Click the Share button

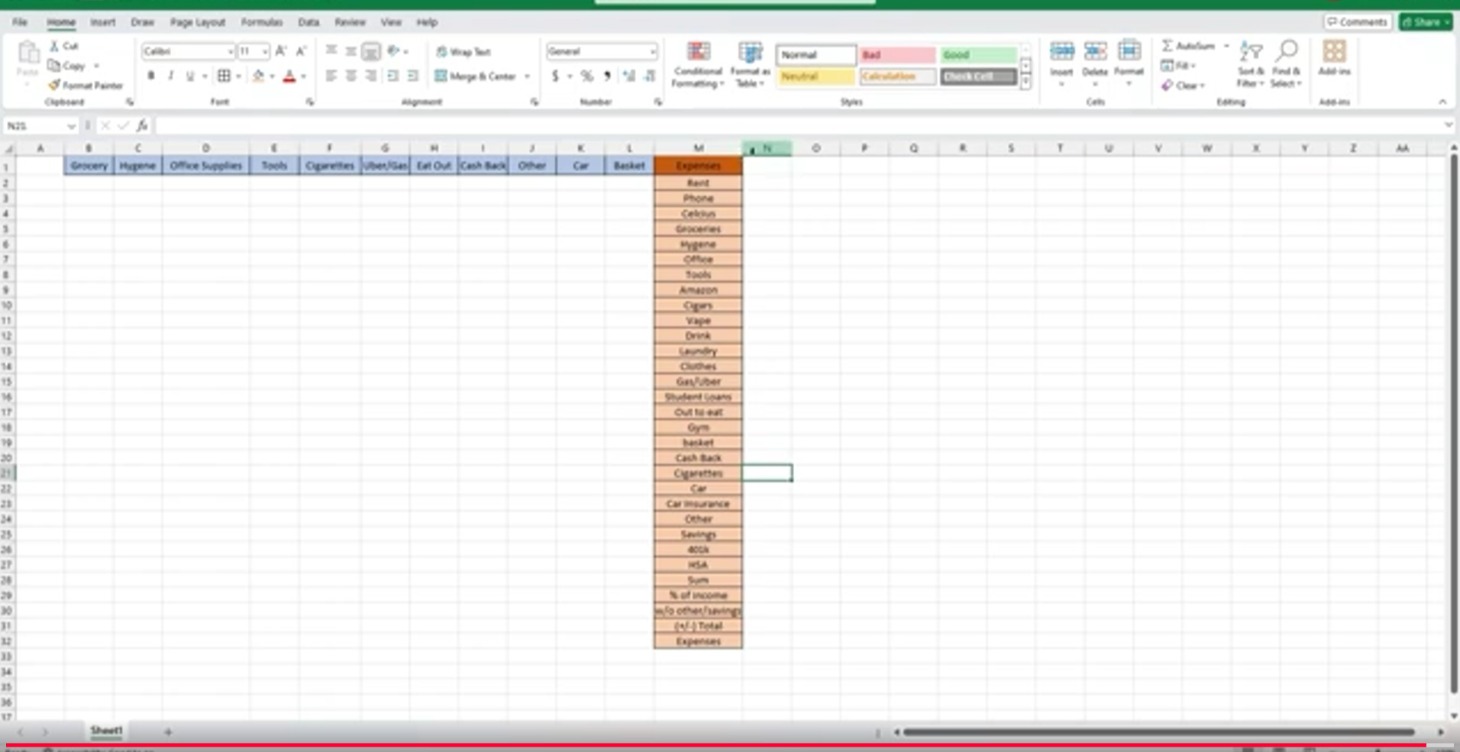[1425, 22]
